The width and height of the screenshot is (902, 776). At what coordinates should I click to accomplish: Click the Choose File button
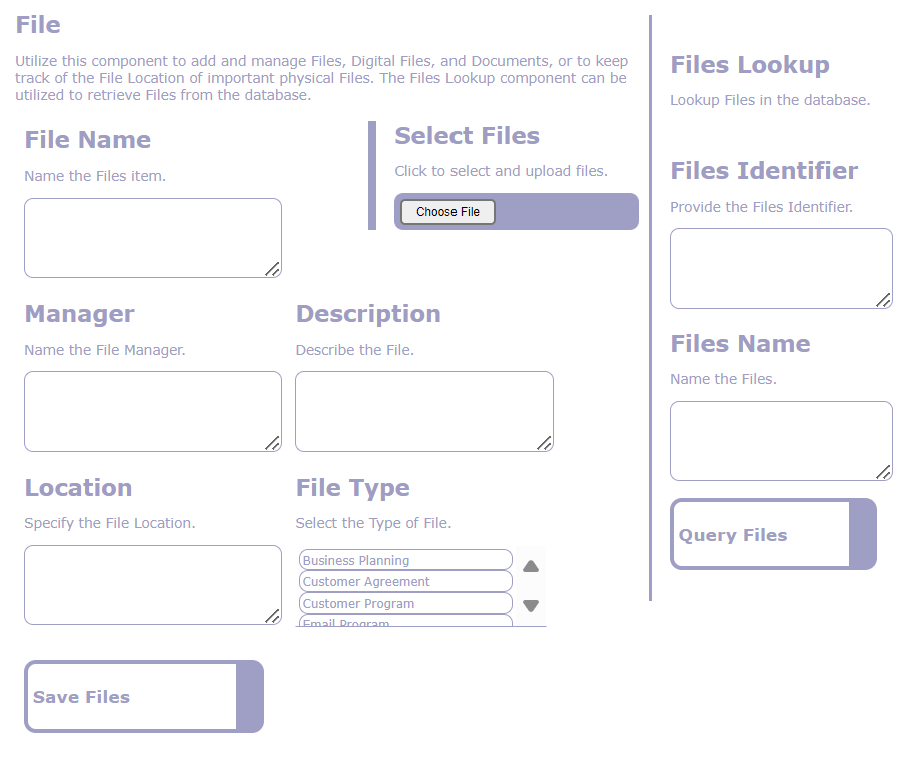[447, 212]
